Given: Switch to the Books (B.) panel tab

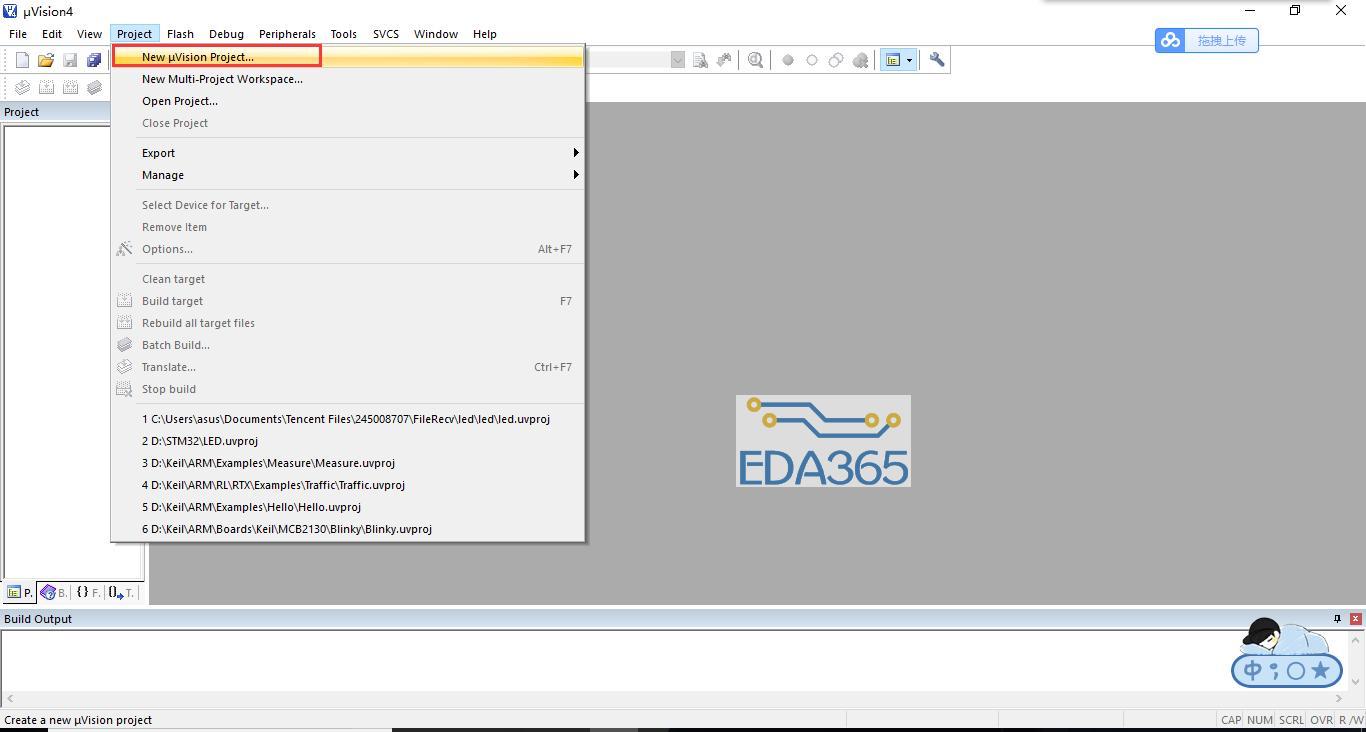Looking at the screenshot, I should [54, 593].
